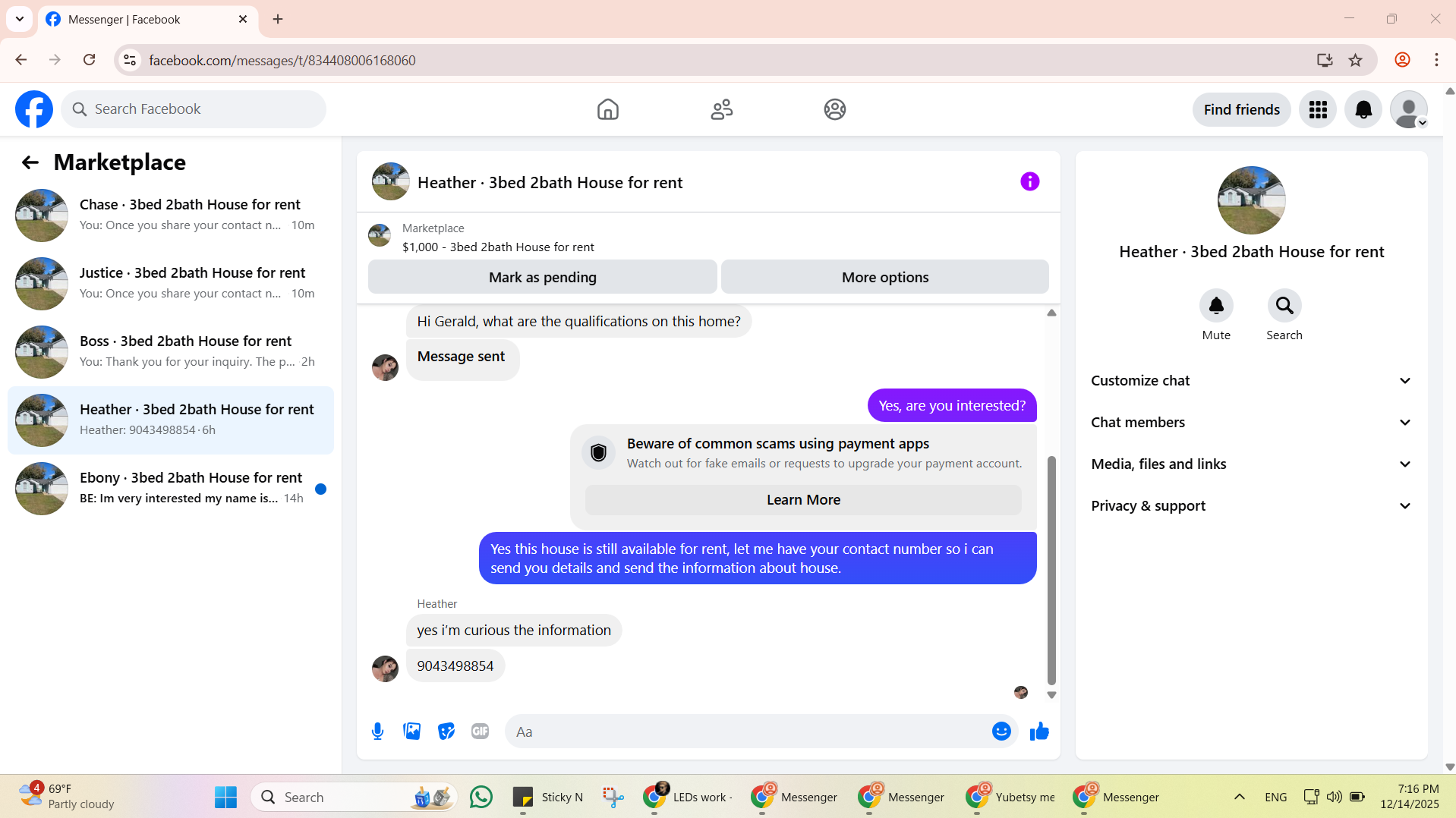Open the emoji picker
The width and height of the screenshot is (1456, 818).
point(1001,731)
